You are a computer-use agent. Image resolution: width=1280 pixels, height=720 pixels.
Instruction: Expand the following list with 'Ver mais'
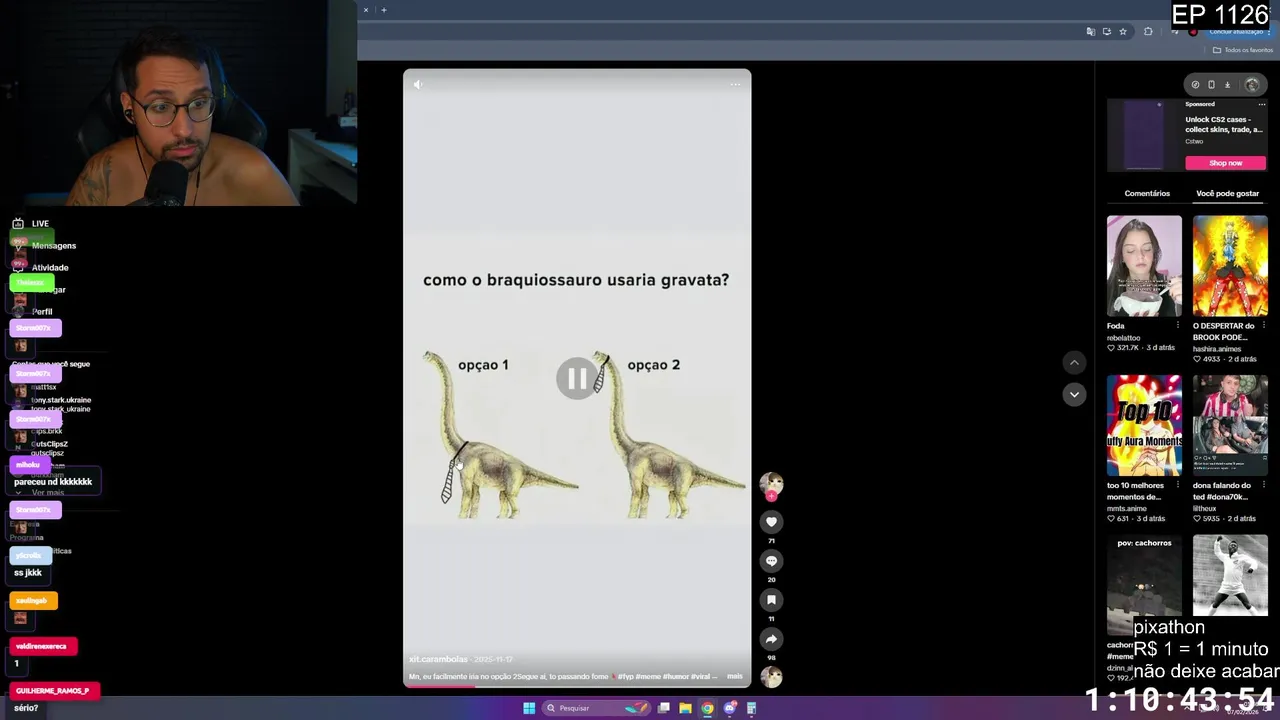click(47, 493)
